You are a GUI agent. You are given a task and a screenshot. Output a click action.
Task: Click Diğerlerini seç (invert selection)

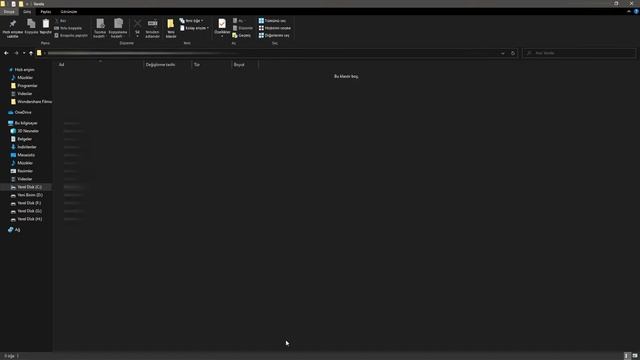click(274, 36)
